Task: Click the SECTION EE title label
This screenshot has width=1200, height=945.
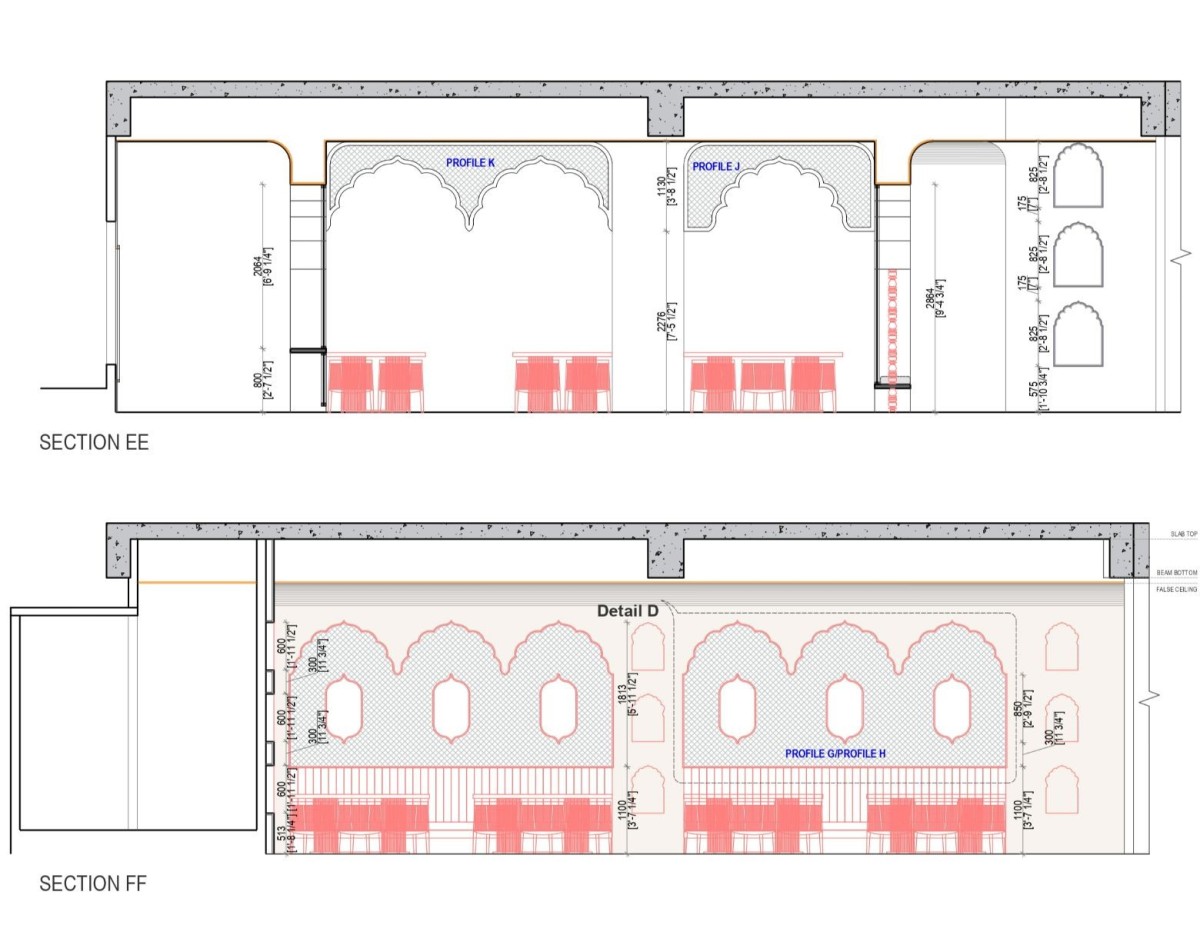Action: tap(94, 442)
